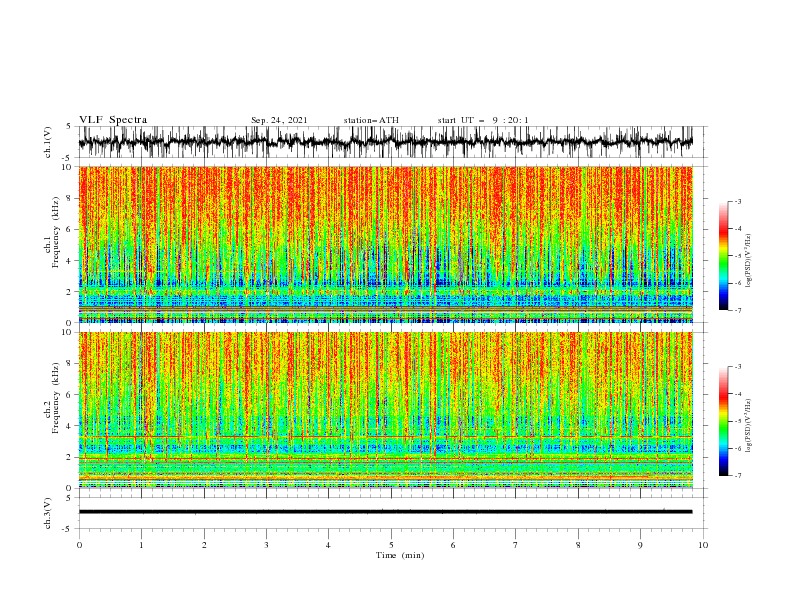The image size is (792, 612).
Task: Click the 'Time (min)' axis label
Action: click(400, 555)
